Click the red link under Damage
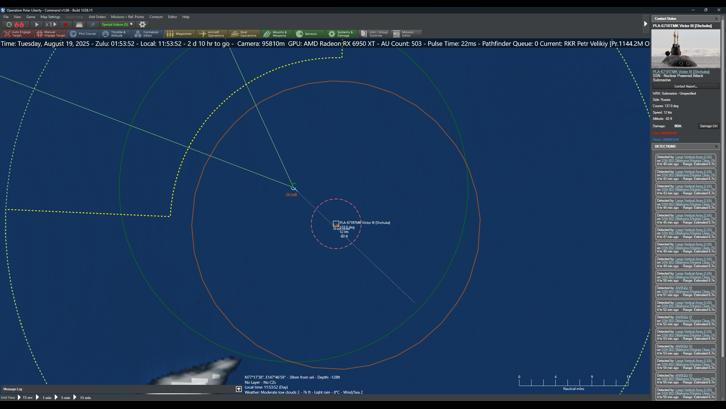 click(665, 133)
